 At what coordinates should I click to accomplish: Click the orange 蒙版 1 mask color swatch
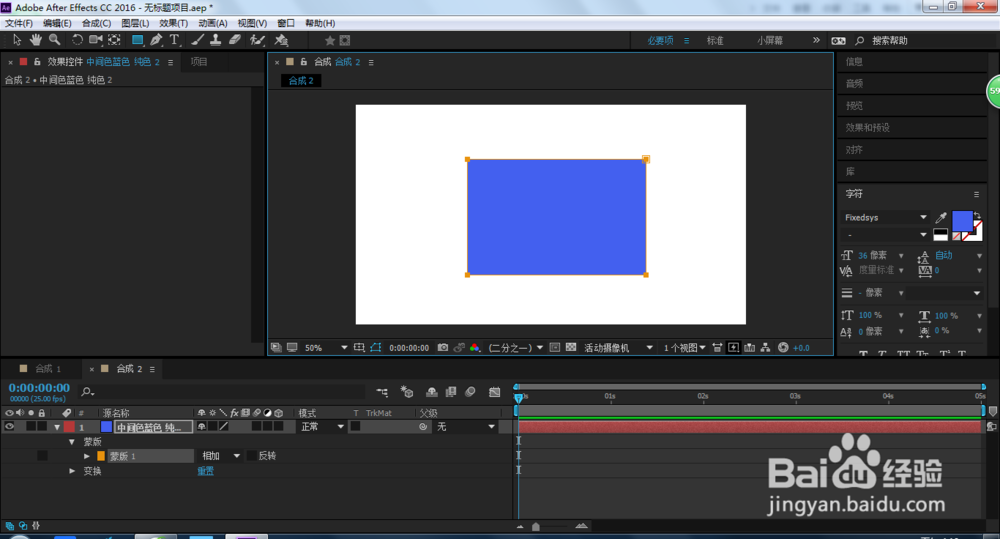(101, 455)
